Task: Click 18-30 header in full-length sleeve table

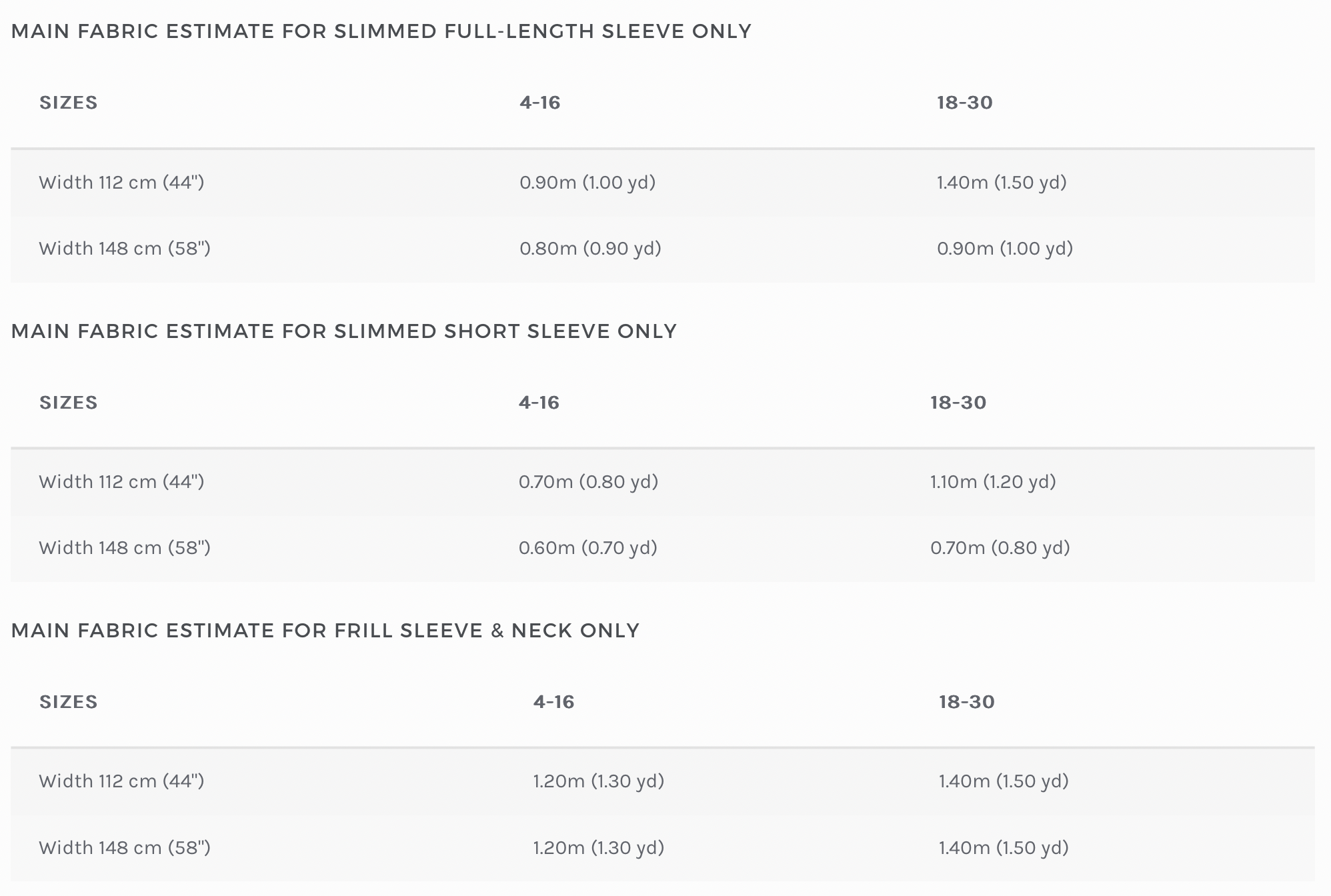Action: tap(965, 103)
